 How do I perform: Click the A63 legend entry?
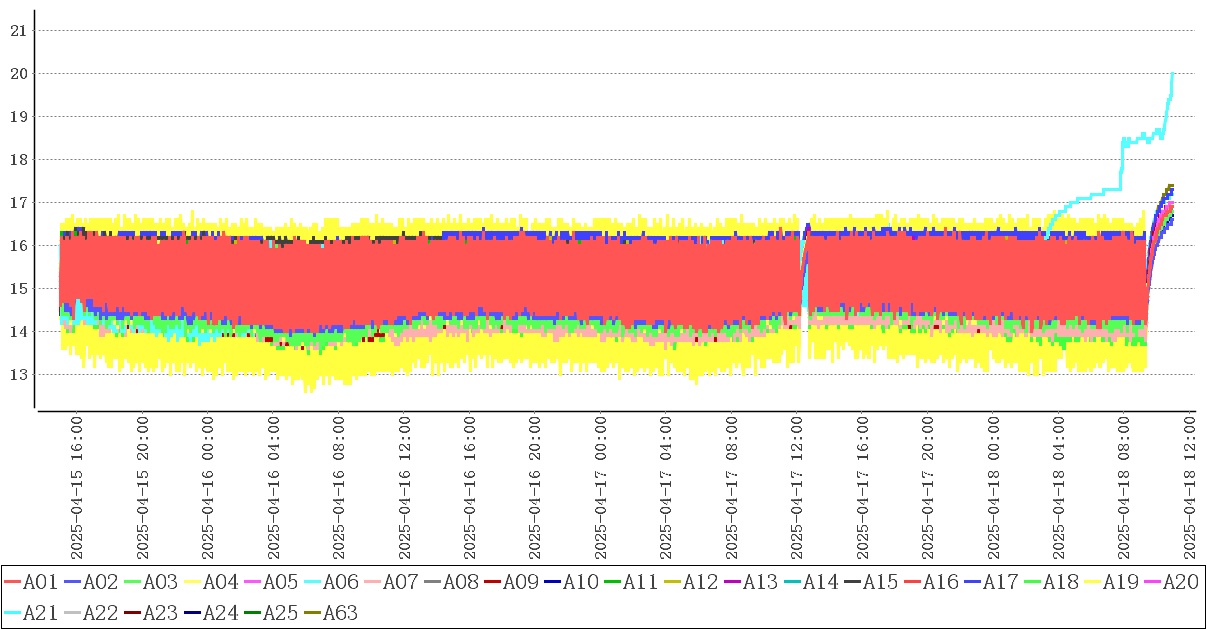click(339, 613)
